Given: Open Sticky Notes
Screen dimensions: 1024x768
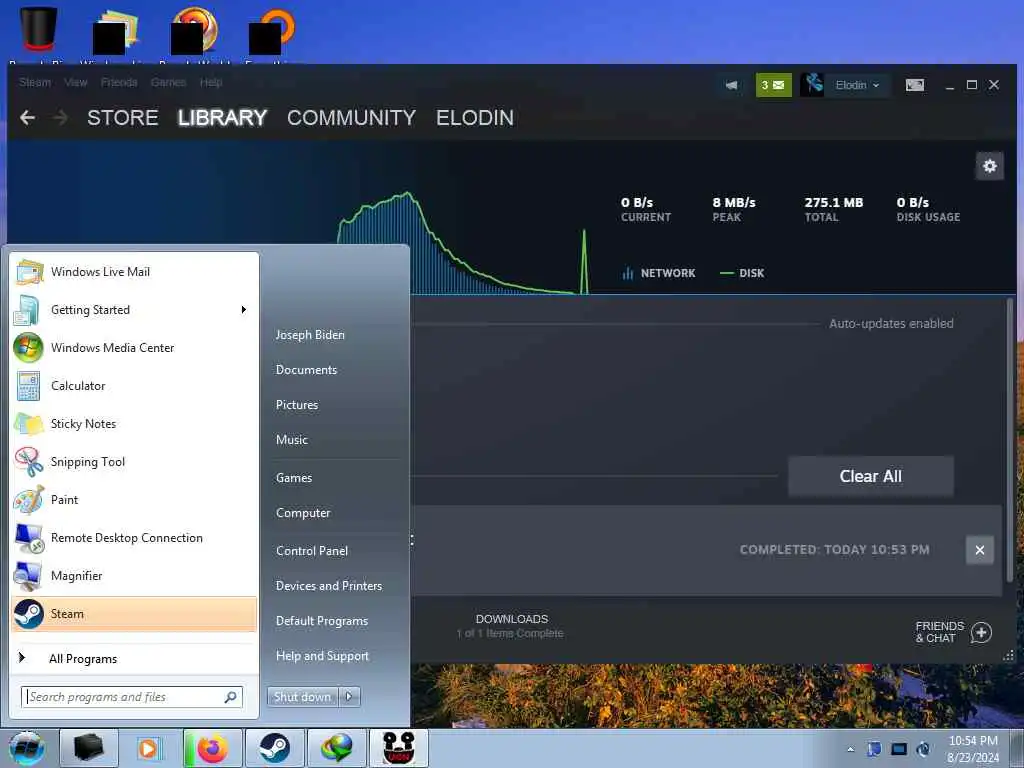Looking at the screenshot, I should tap(134, 424).
